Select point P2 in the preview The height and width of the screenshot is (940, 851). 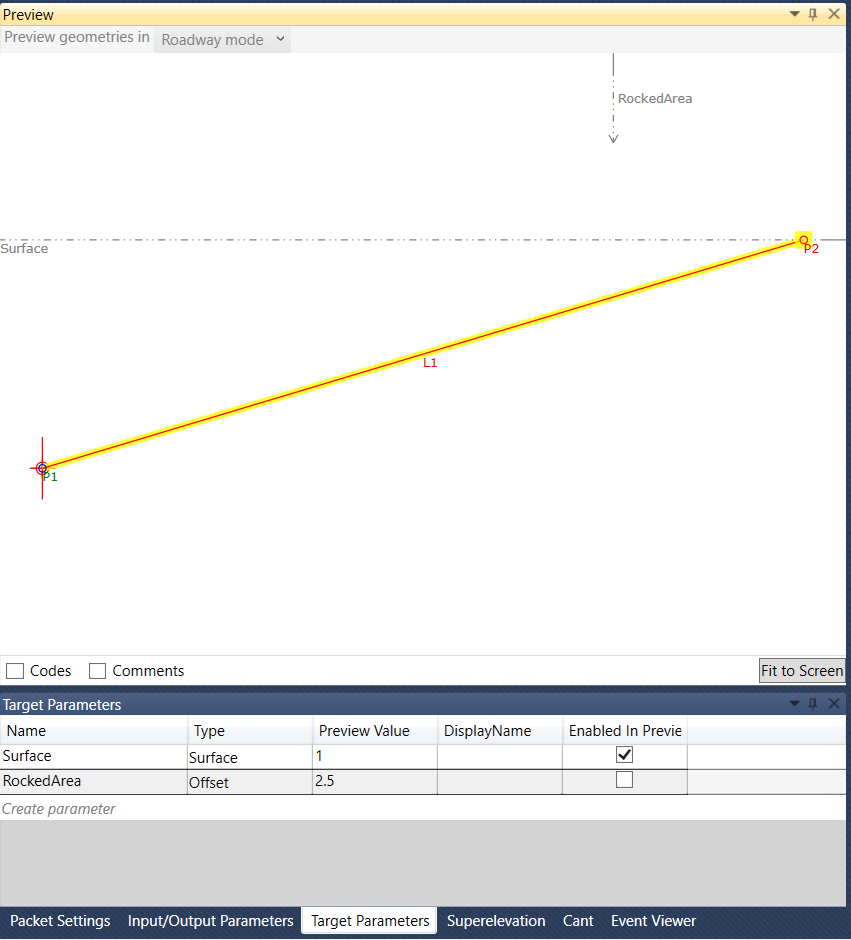pyautogui.click(x=803, y=239)
